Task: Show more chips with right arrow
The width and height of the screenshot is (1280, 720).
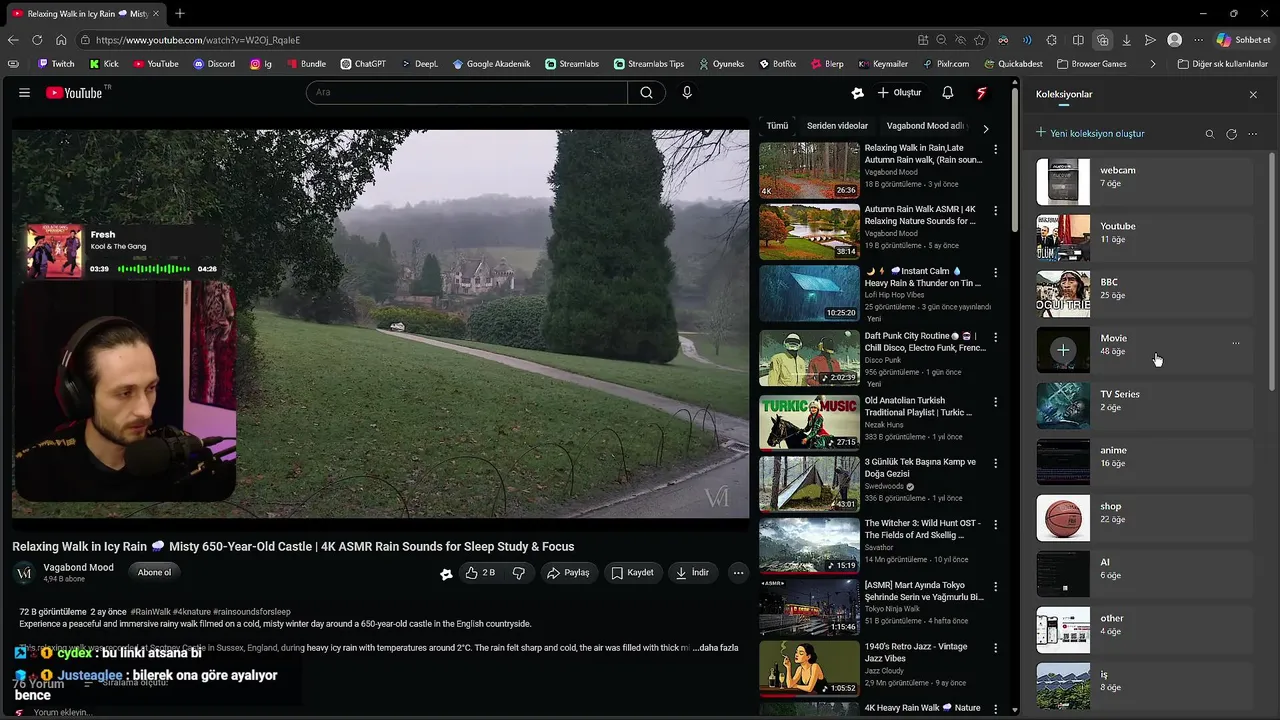Action: [x=986, y=128]
